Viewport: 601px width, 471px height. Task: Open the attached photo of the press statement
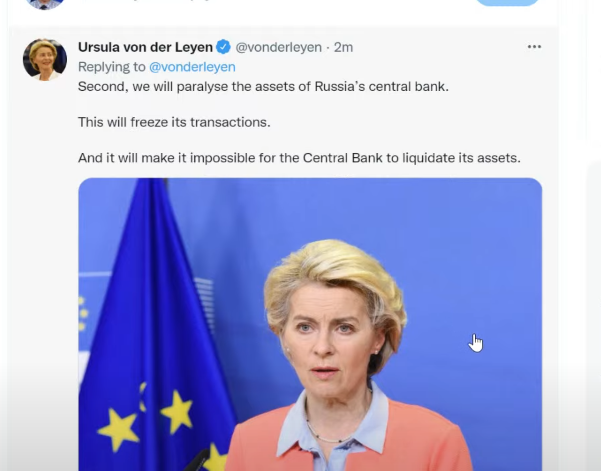coord(310,324)
